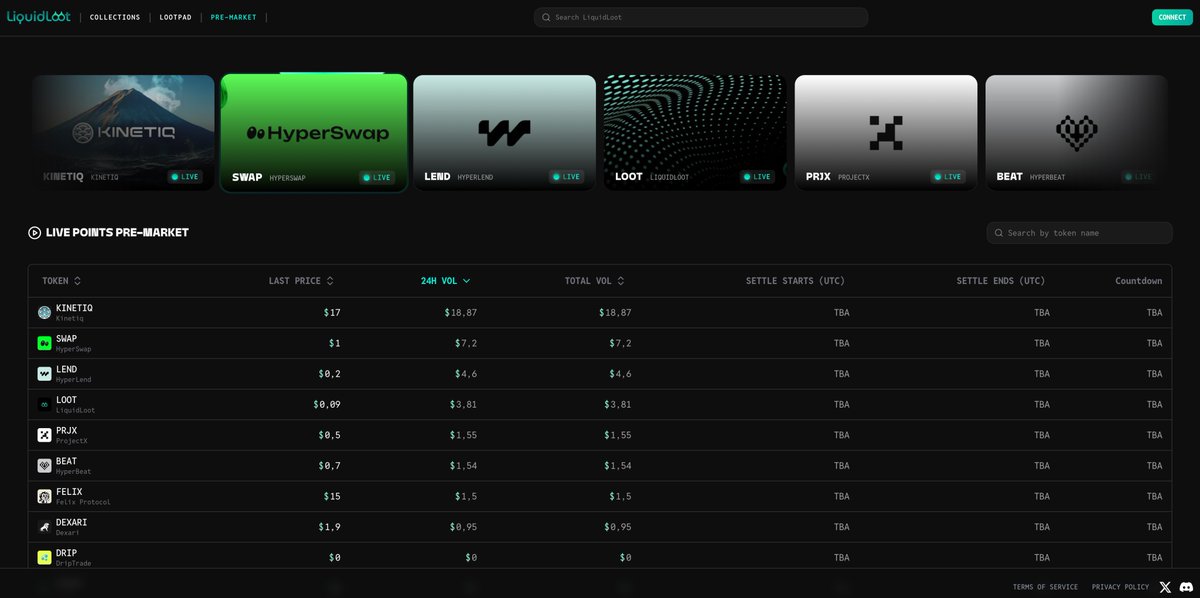Open Privacy Policy link
Image resolution: width=1200 pixels, height=598 pixels.
pyautogui.click(x=1120, y=587)
